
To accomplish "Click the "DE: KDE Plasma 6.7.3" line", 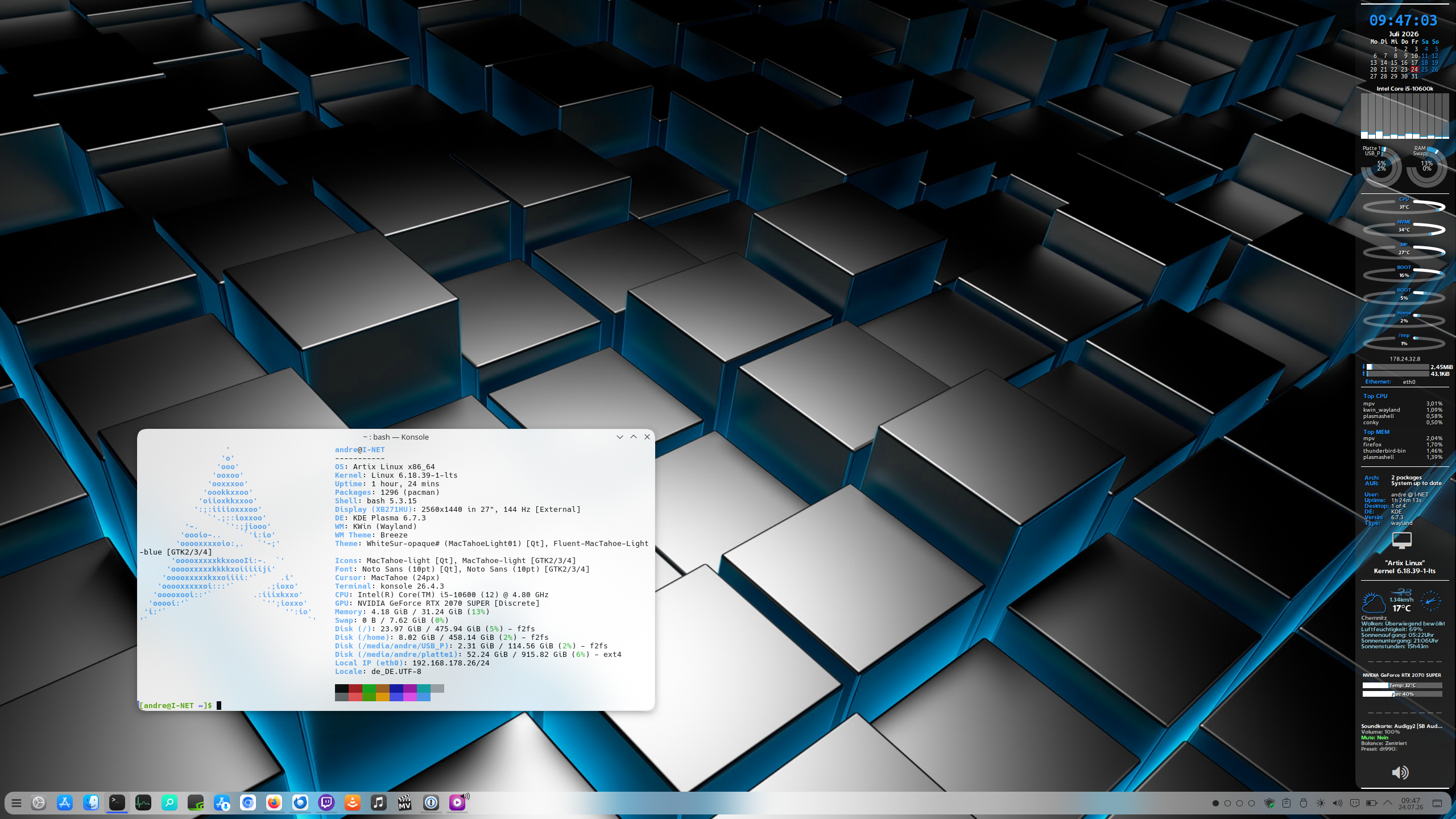I will coord(380,518).
